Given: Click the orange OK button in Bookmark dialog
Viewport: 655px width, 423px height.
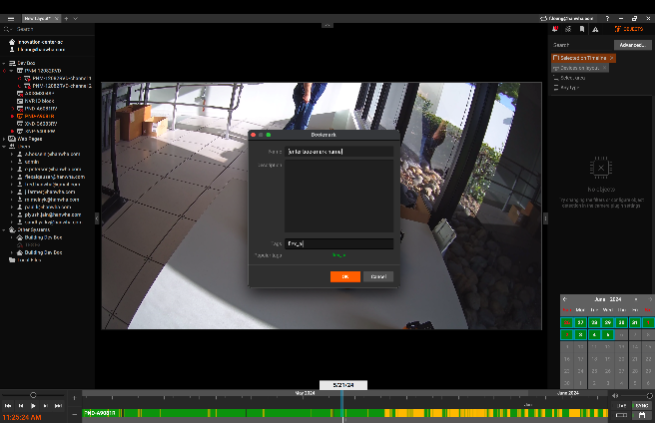Looking at the screenshot, I should (x=345, y=276).
